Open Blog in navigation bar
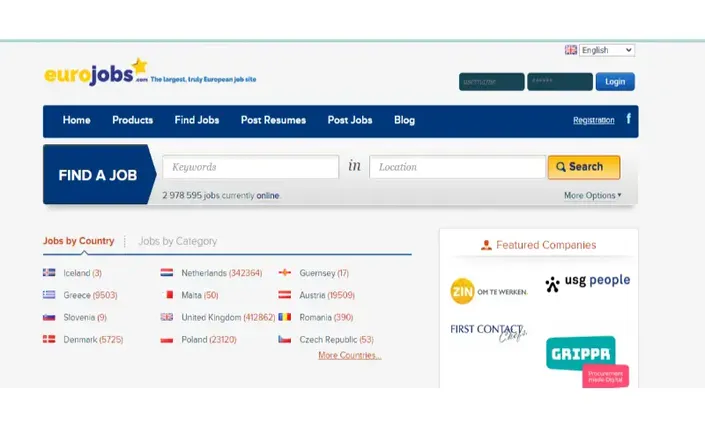 point(405,120)
